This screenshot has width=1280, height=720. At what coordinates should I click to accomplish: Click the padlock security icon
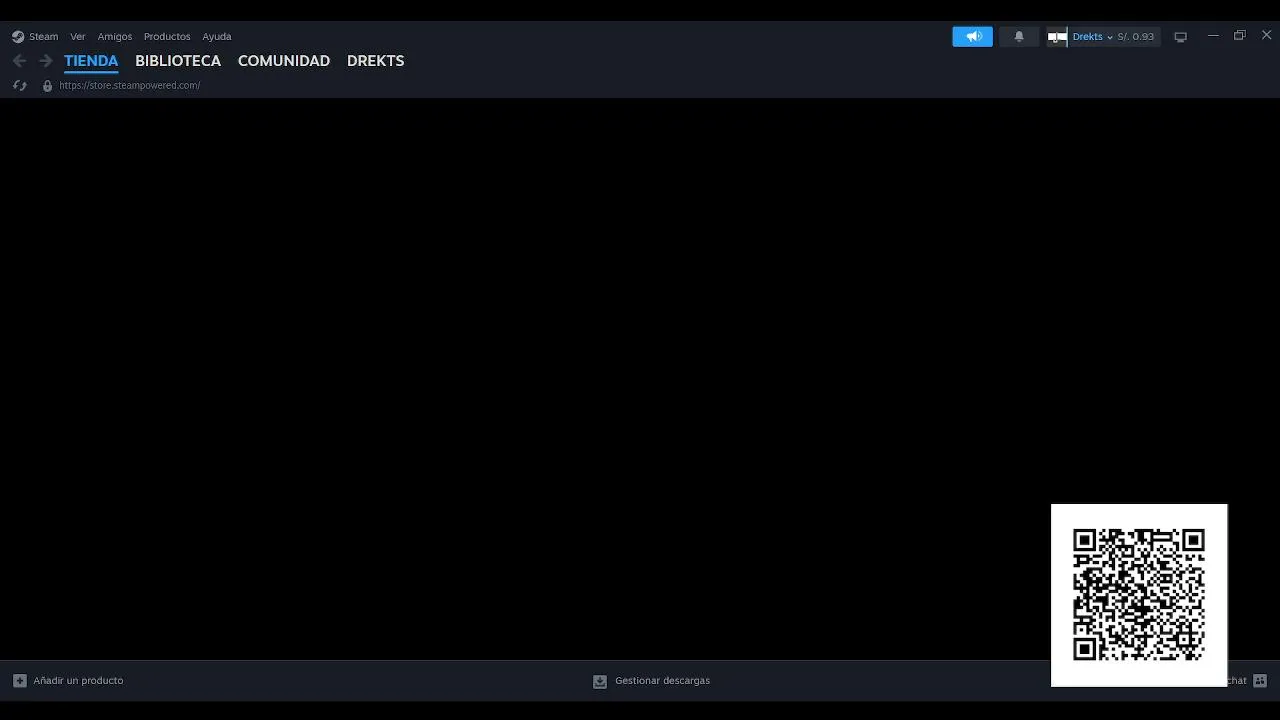tap(47, 86)
